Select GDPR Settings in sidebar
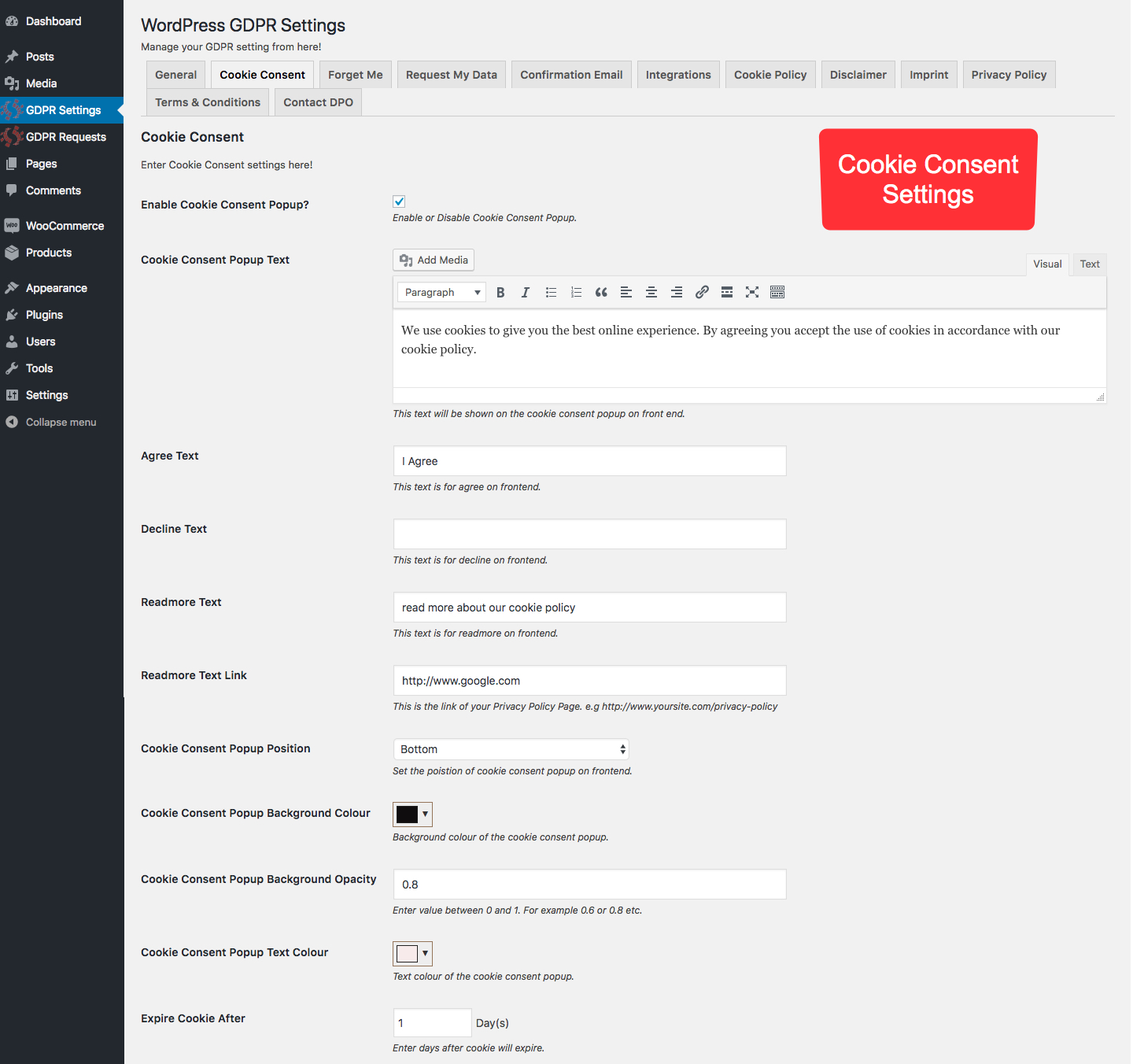Viewport: 1133px width, 1064px height. 61,110
